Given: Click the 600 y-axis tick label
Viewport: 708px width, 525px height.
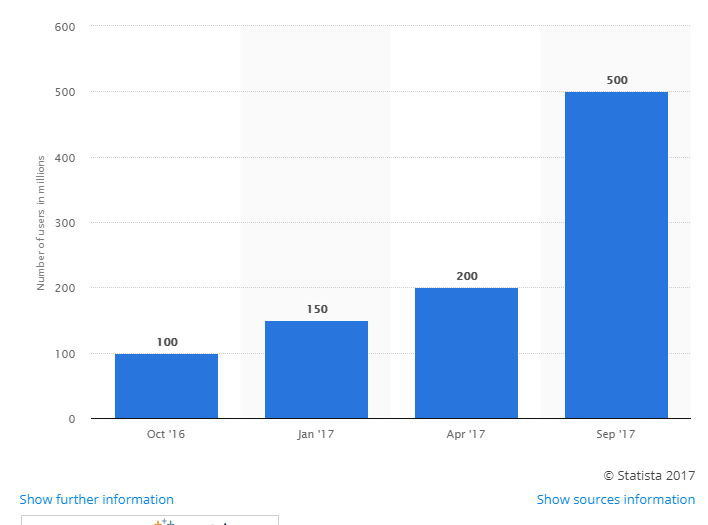Looking at the screenshot, I should (x=65, y=27).
